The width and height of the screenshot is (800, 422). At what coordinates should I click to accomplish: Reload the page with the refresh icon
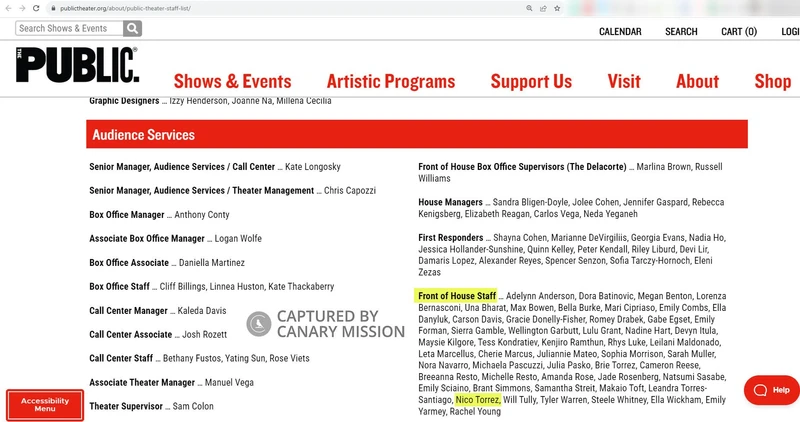point(38,8)
